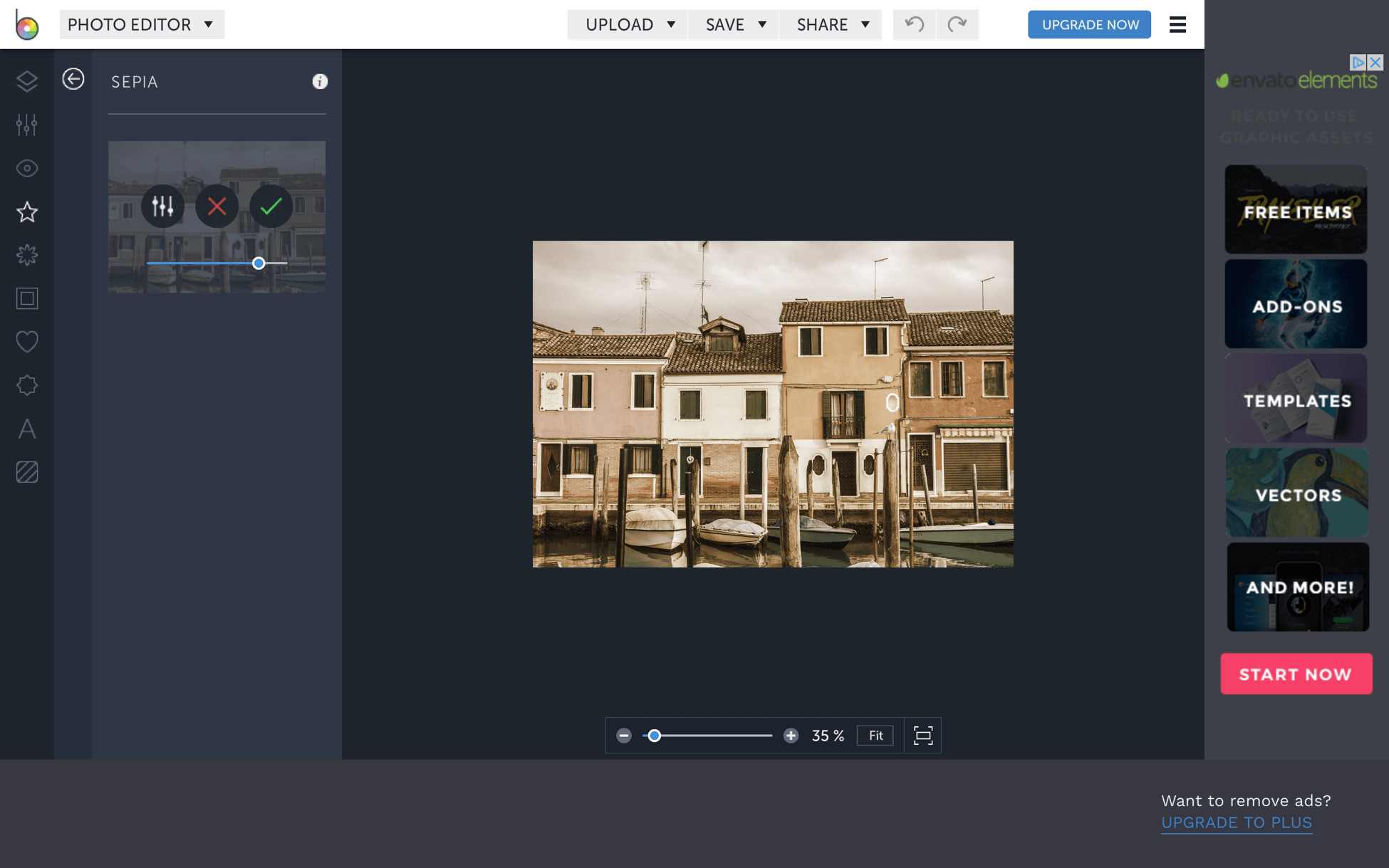
Task: Open the BeFunky logo home
Action: tap(26, 25)
